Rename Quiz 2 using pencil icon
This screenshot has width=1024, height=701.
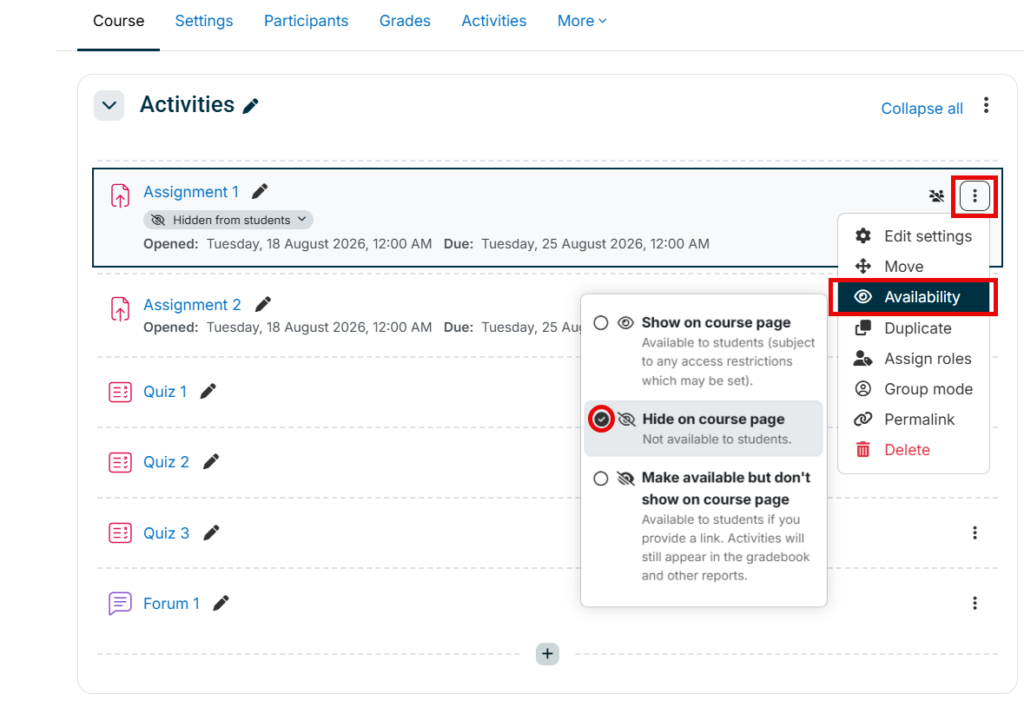point(211,462)
